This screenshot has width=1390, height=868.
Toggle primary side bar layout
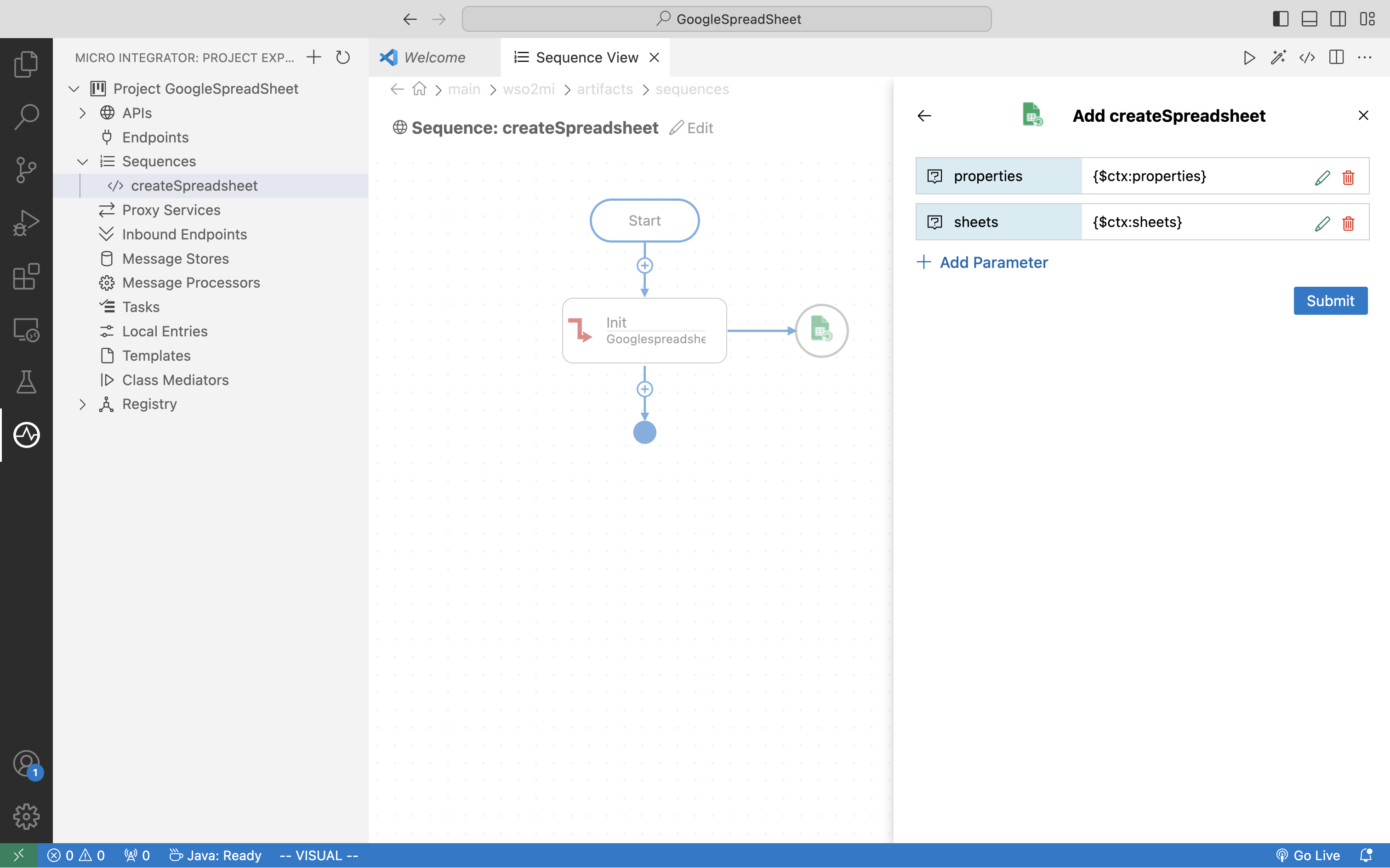click(1280, 19)
